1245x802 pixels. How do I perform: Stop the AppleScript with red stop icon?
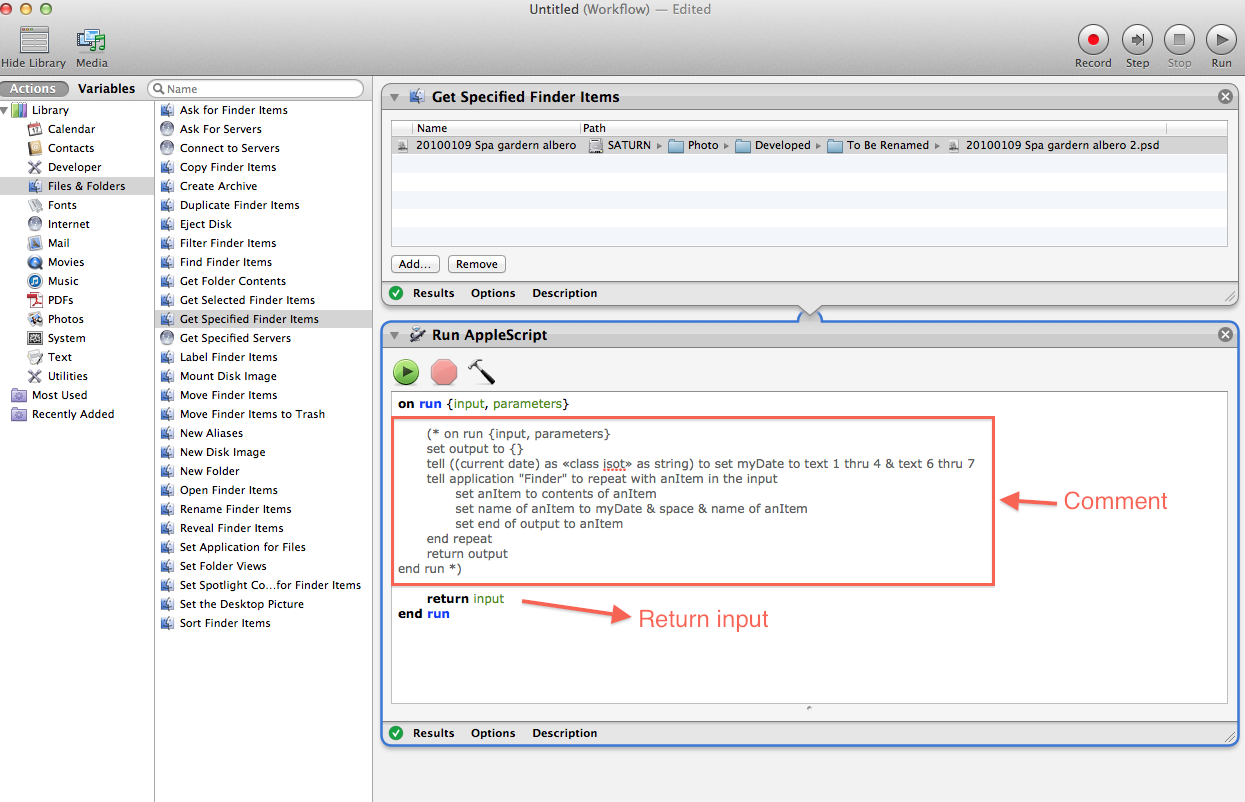[x=444, y=373]
